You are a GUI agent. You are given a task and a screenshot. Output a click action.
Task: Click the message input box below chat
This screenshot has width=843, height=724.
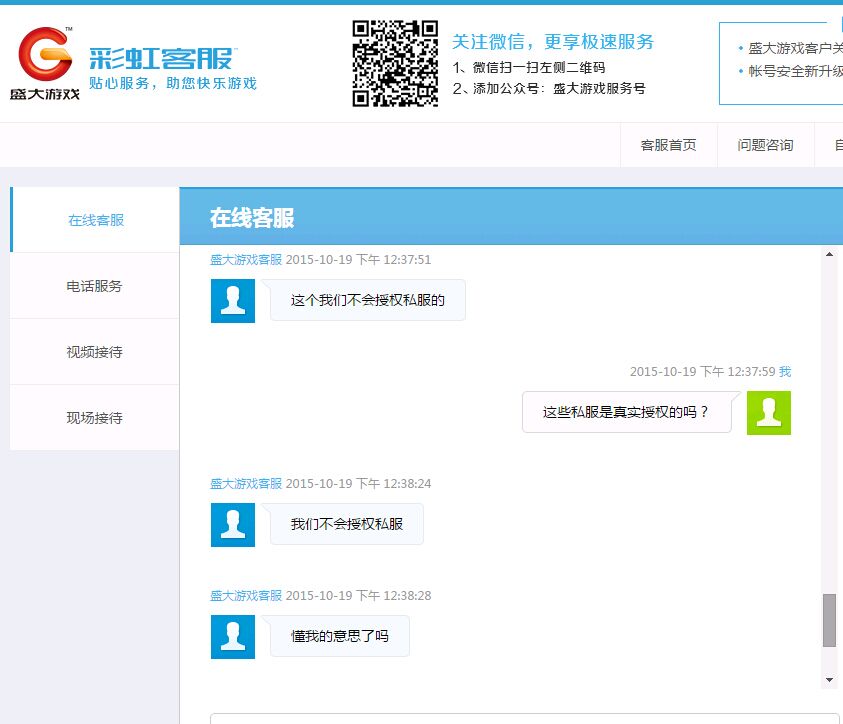click(525, 718)
